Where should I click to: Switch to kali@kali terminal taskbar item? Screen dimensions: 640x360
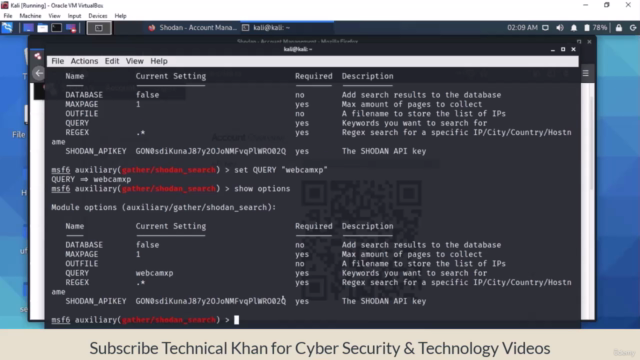(x=266, y=28)
